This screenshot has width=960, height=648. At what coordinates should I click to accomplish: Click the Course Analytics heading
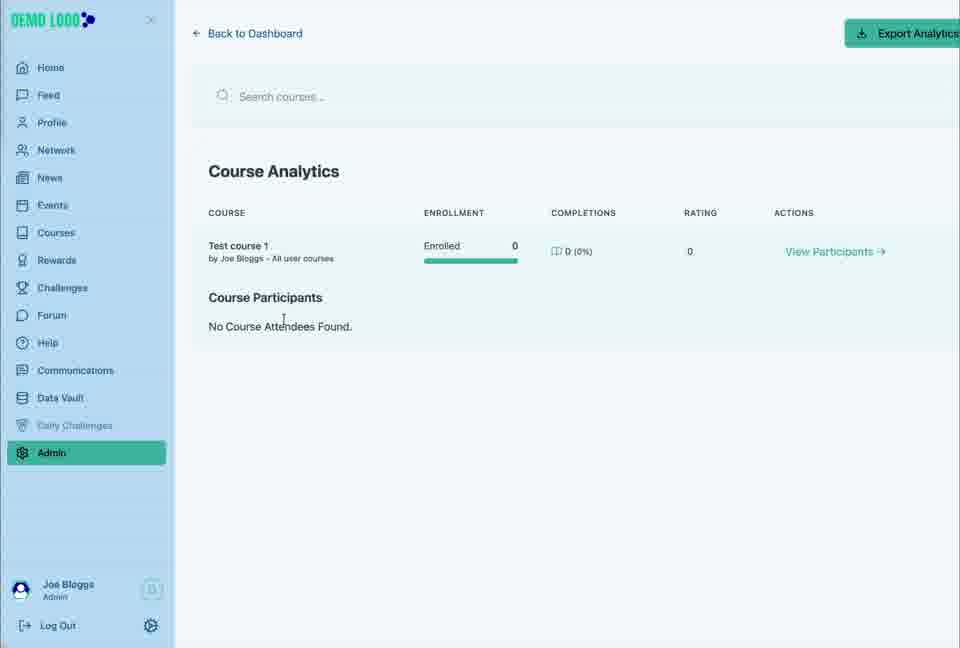click(274, 171)
